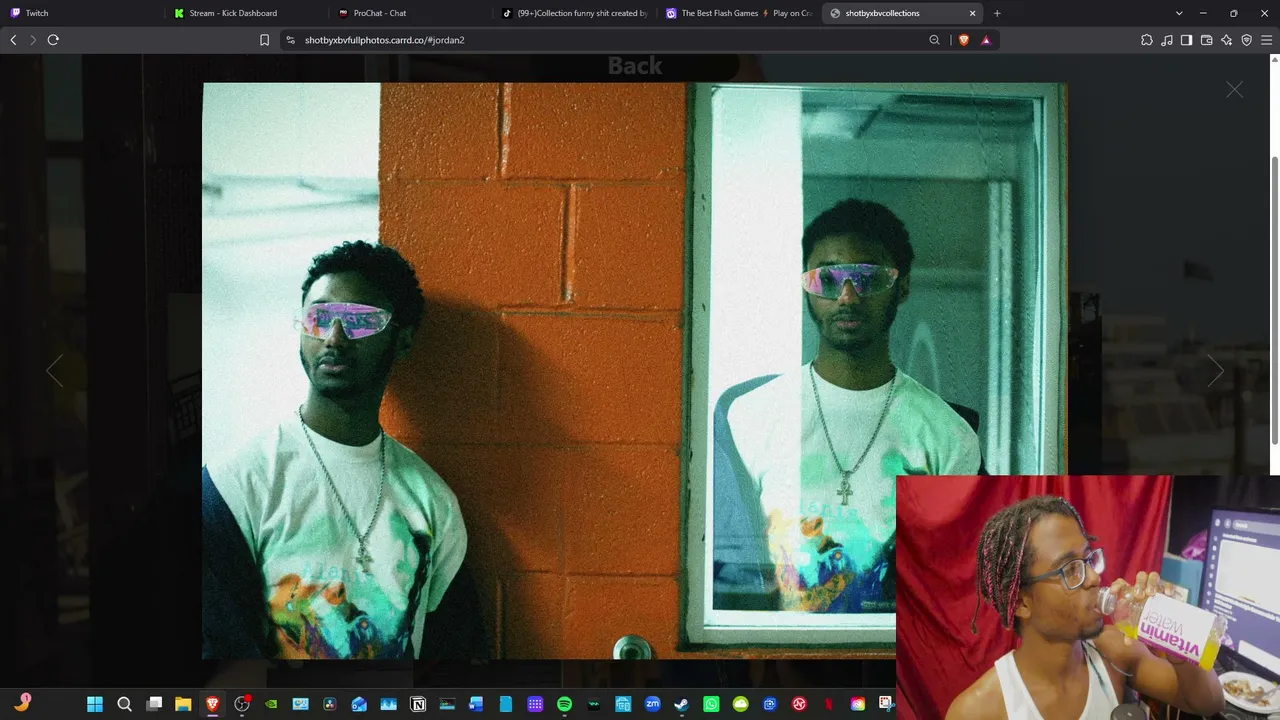Show the next photo in gallery
Viewport: 1280px width, 720px height.
tap(1215, 371)
